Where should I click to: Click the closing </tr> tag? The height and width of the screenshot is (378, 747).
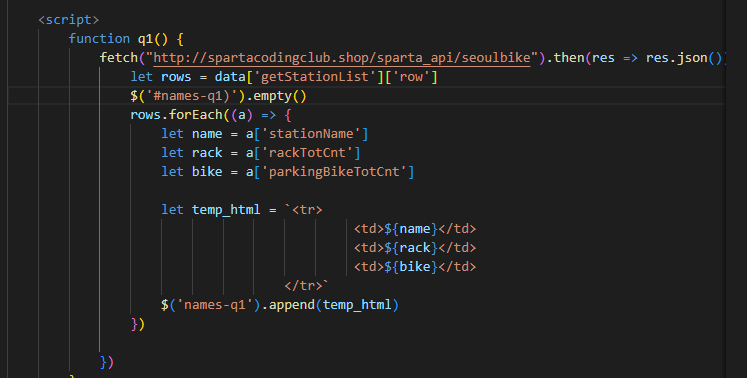(303, 286)
